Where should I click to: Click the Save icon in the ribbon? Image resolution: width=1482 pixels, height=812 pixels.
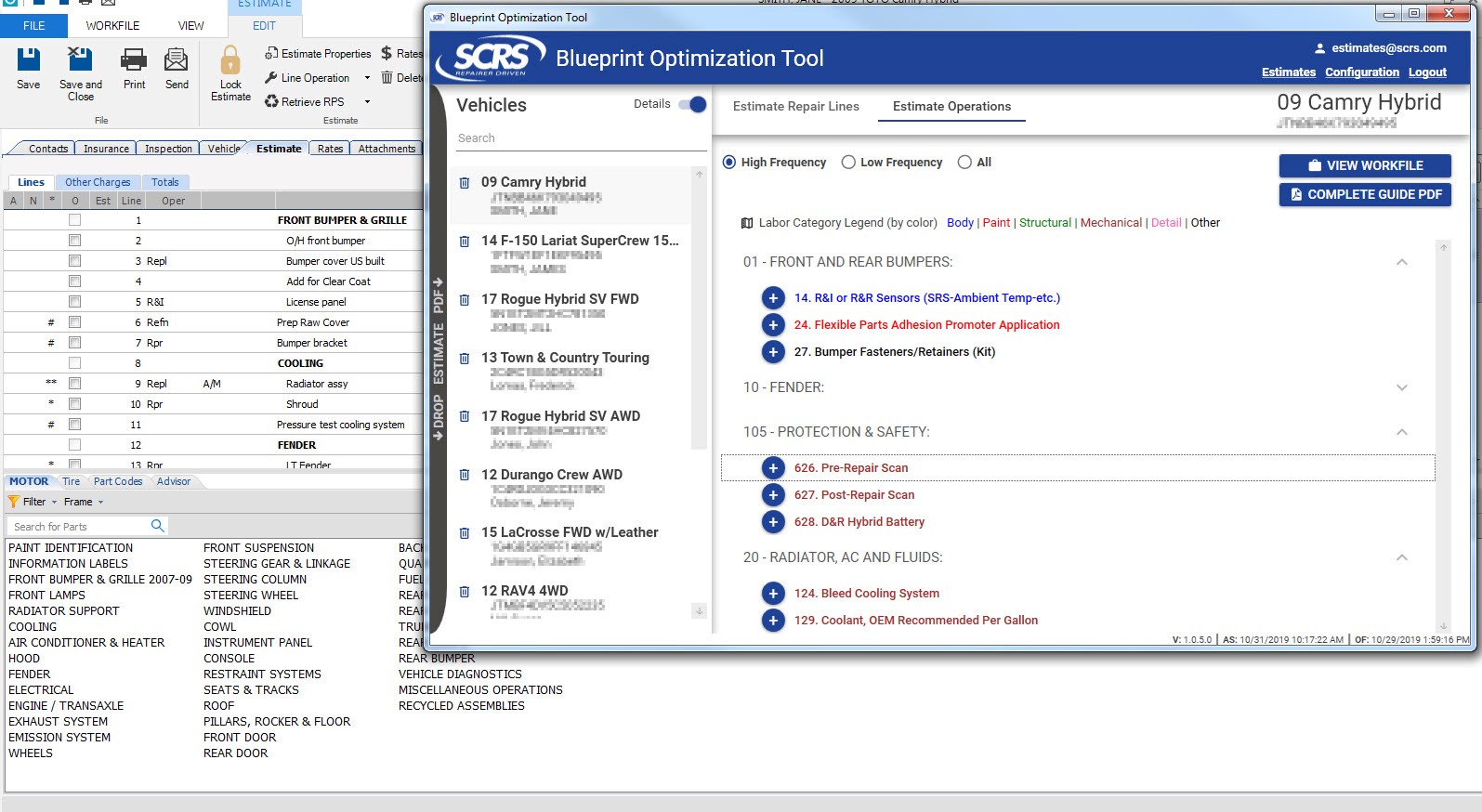28,60
